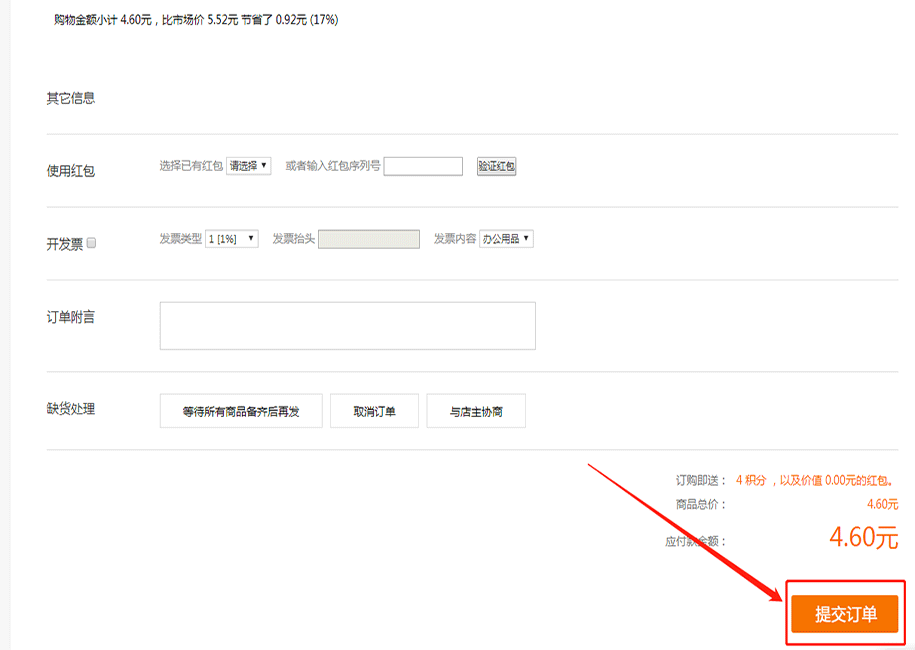915x650 pixels.
Task: Select the 与店主协商 option
Action: 475,411
